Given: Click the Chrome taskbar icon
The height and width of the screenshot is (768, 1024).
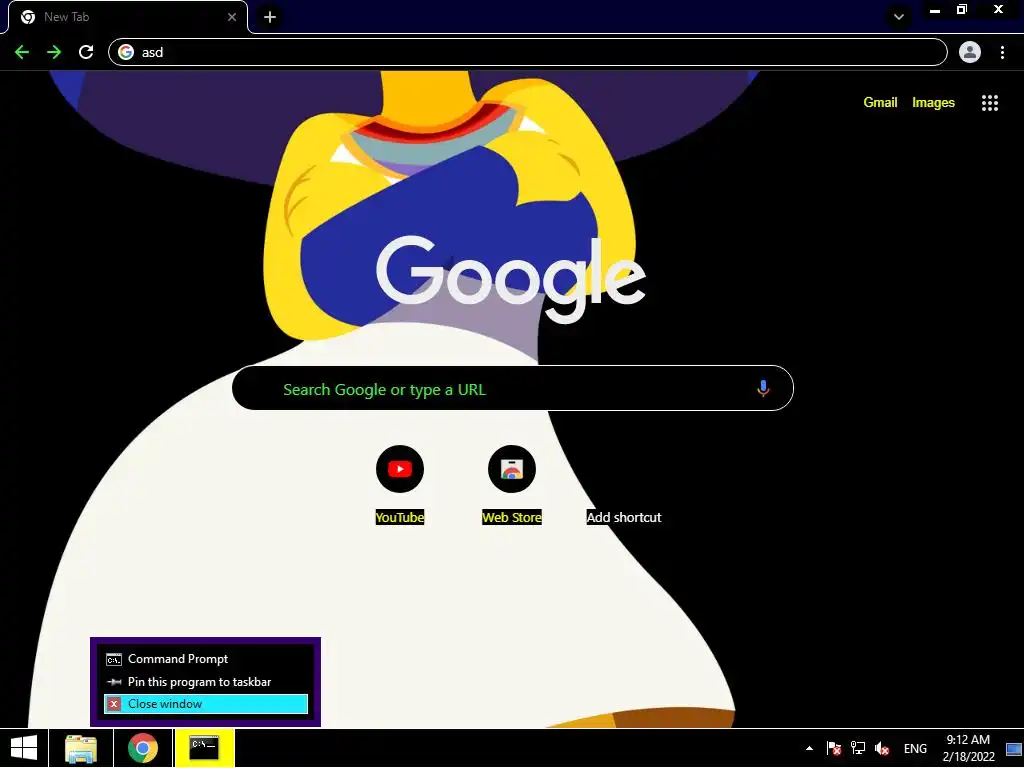Looking at the screenshot, I should click(143, 748).
